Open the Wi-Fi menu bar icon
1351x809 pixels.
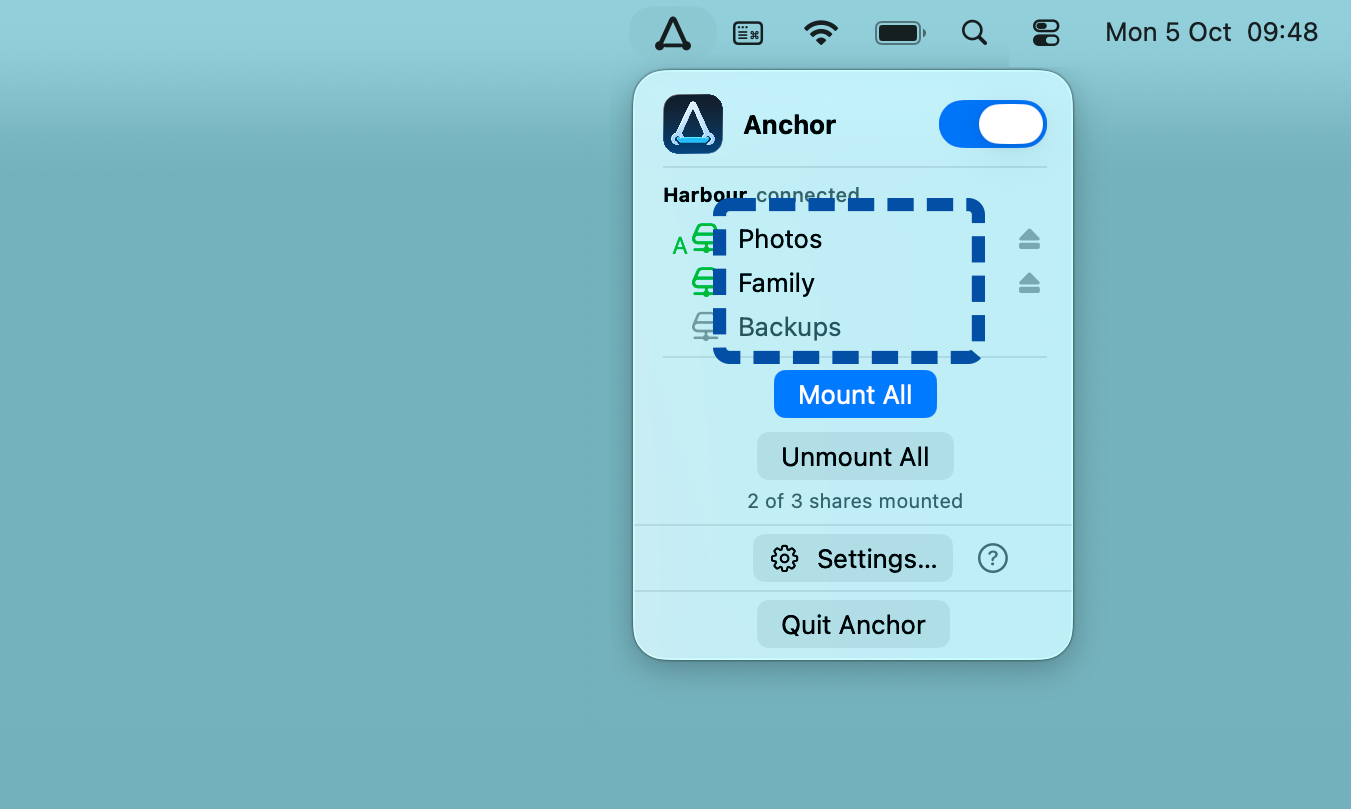(821, 33)
